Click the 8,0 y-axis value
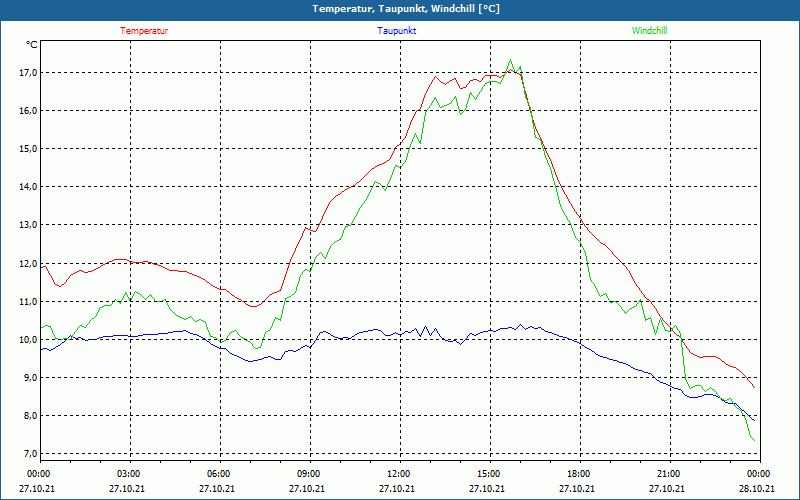The height and width of the screenshot is (500, 800). pyautogui.click(x=32, y=416)
